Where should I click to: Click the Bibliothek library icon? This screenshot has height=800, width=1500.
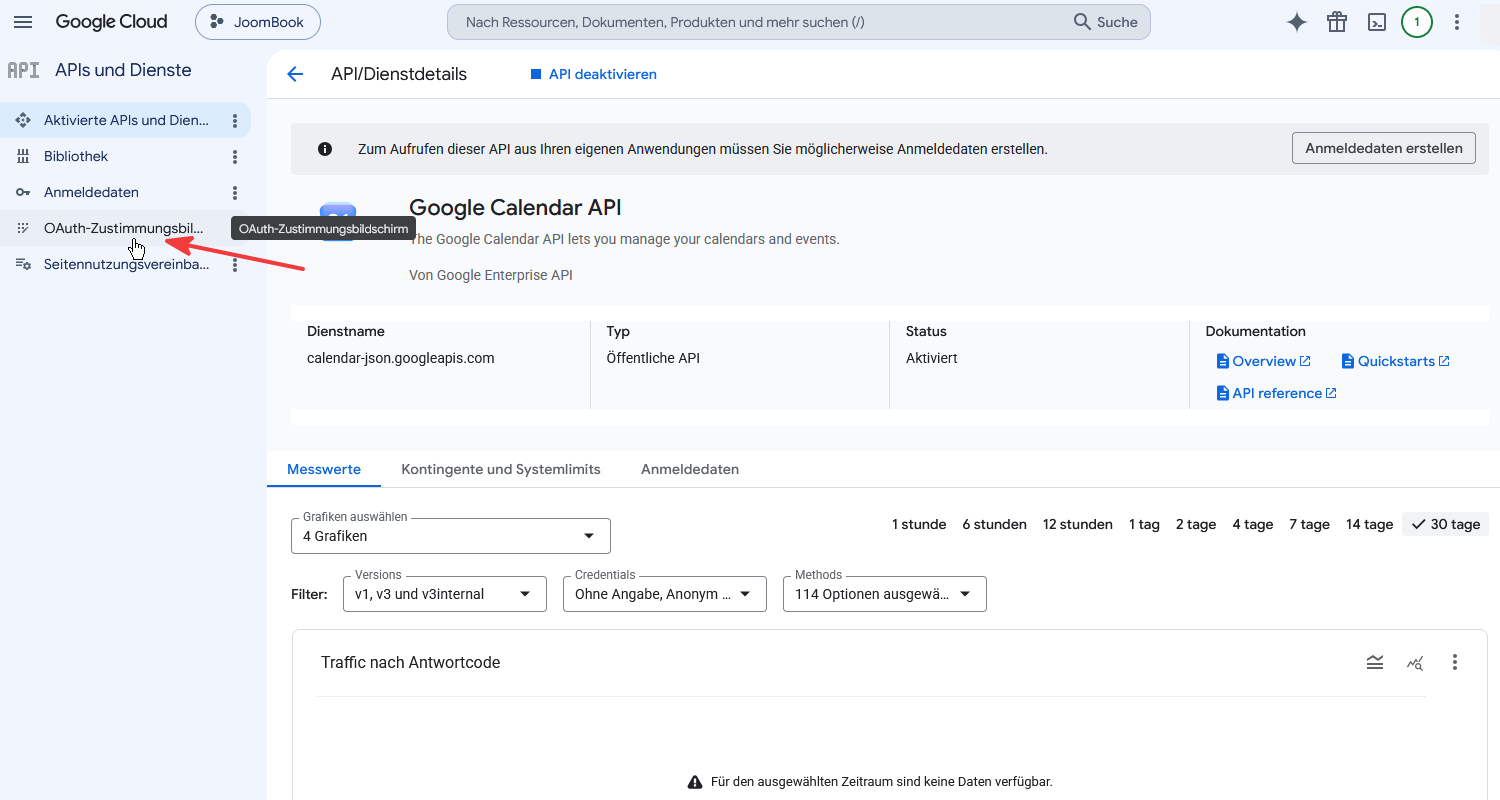(23, 156)
